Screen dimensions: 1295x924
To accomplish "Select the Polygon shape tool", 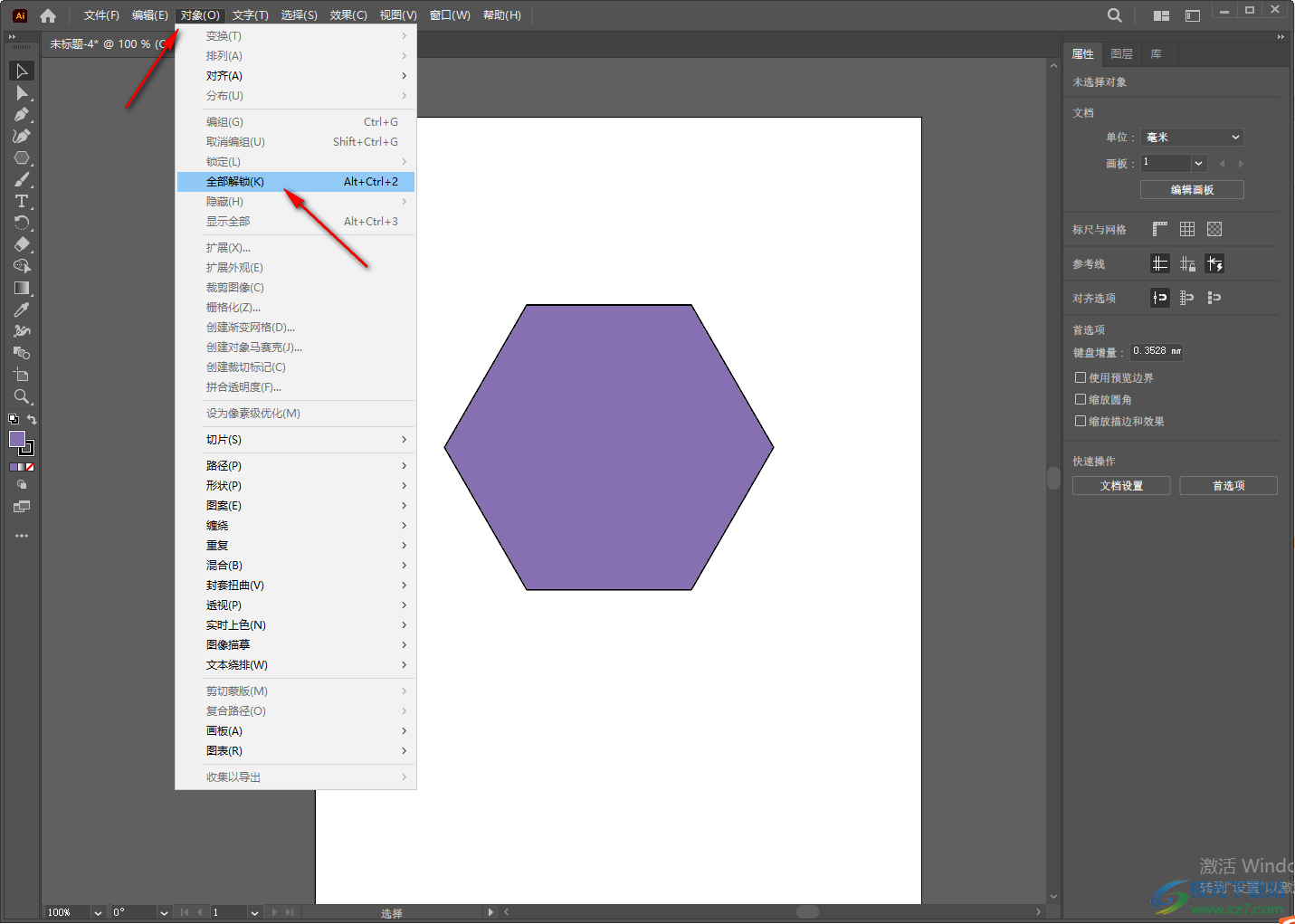I will [22, 157].
